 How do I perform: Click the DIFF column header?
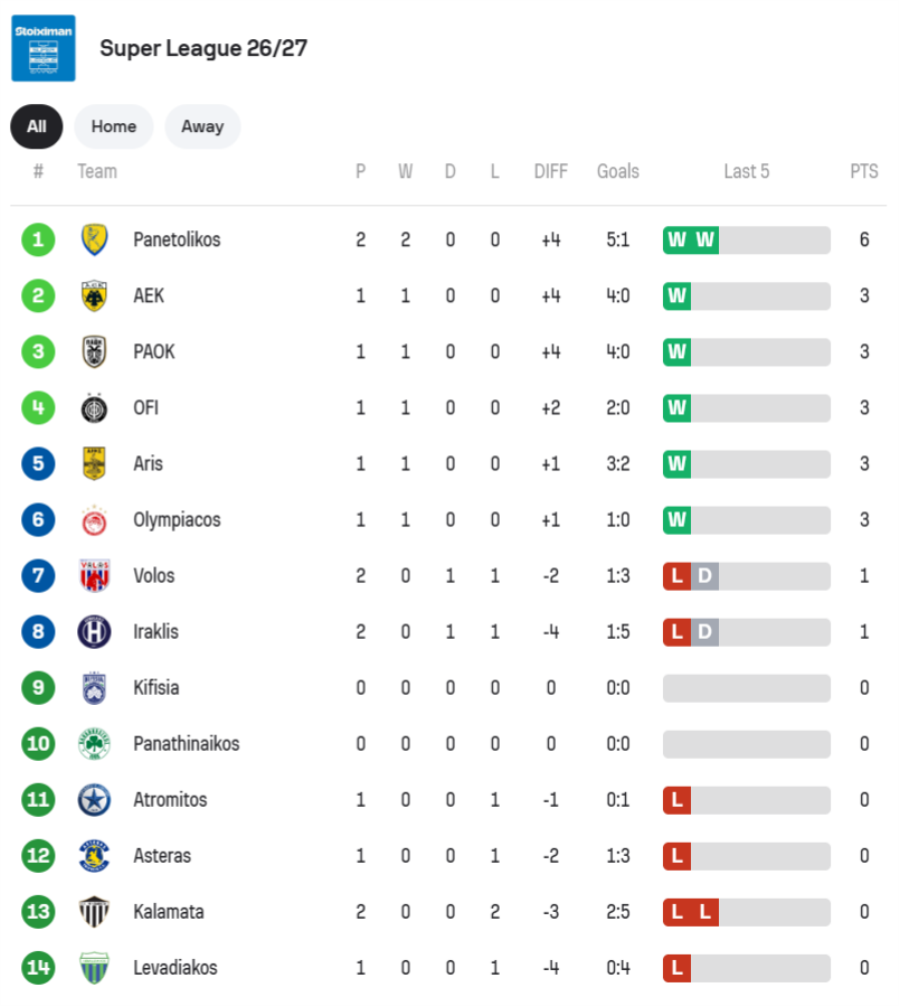click(x=551, y=171)
